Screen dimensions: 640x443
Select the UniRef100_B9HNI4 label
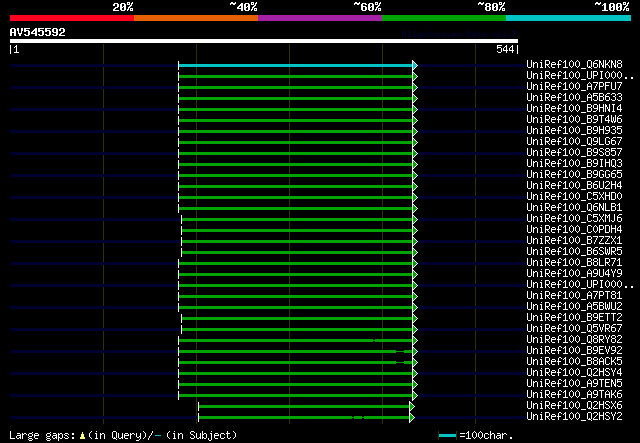click(574, 109)
